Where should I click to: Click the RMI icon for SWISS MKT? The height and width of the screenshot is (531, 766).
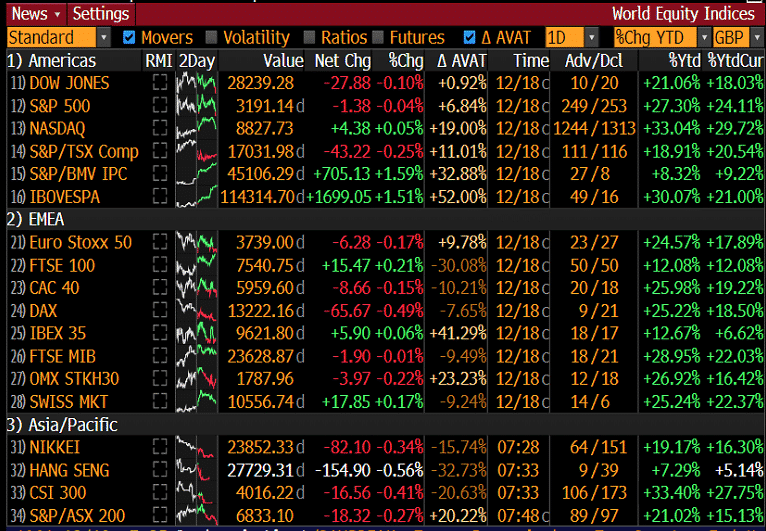[x=159, y=401]
